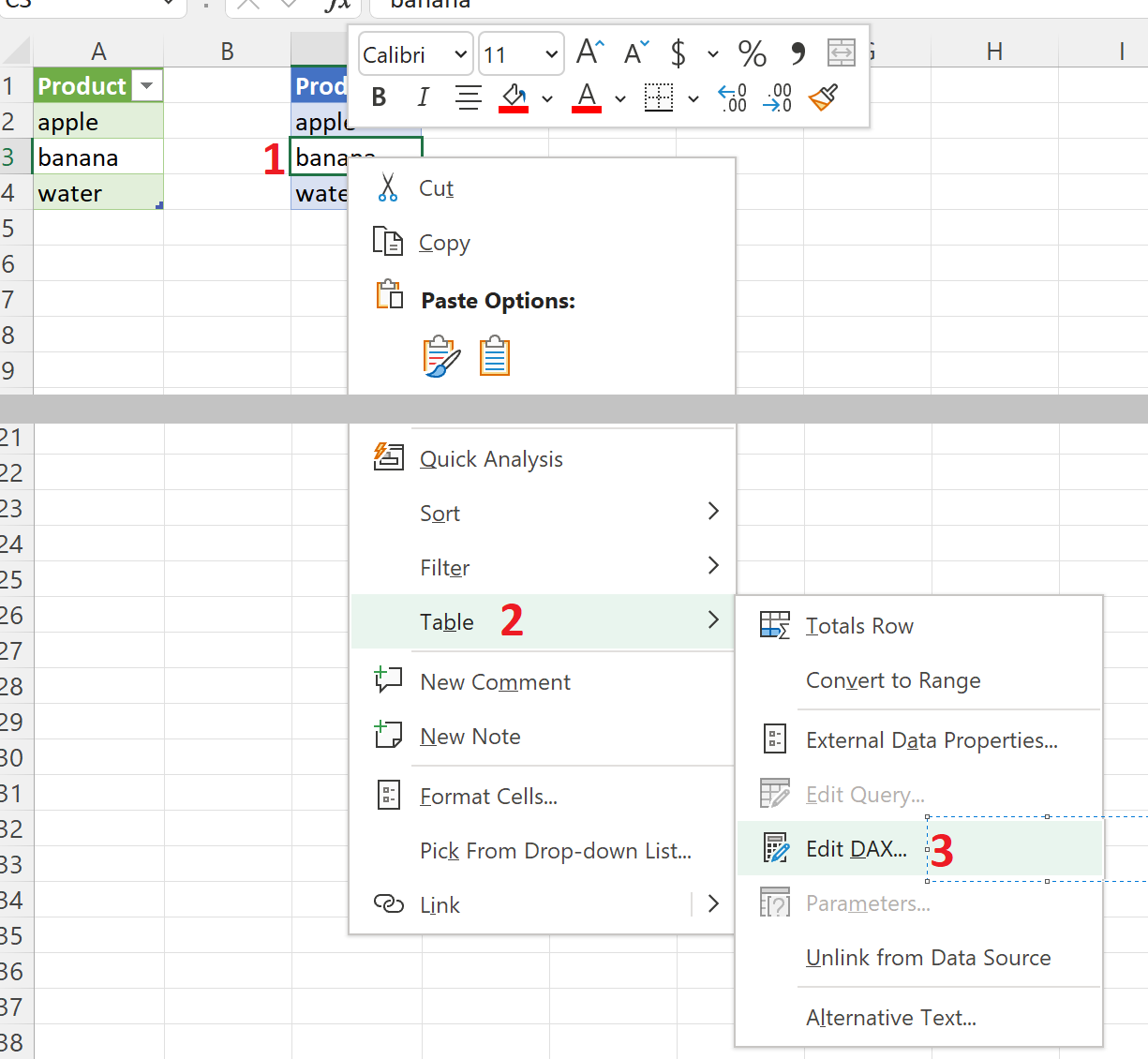Screen dimensions: 1148x1059
Task: Open the font size 11 dropdown
Action: click(x=521, y=54)
